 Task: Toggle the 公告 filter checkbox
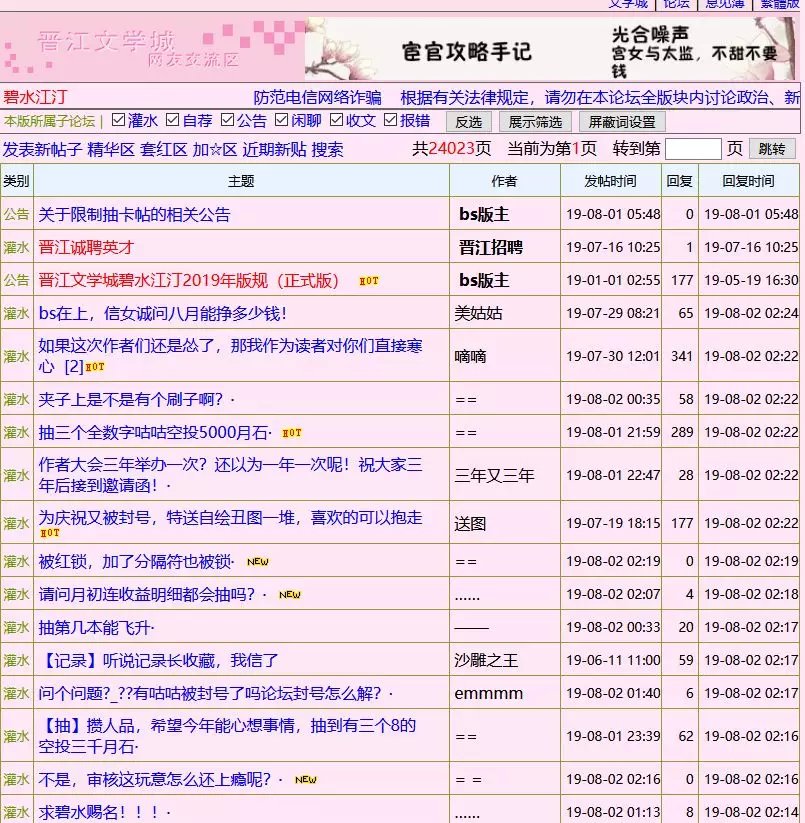228,121
